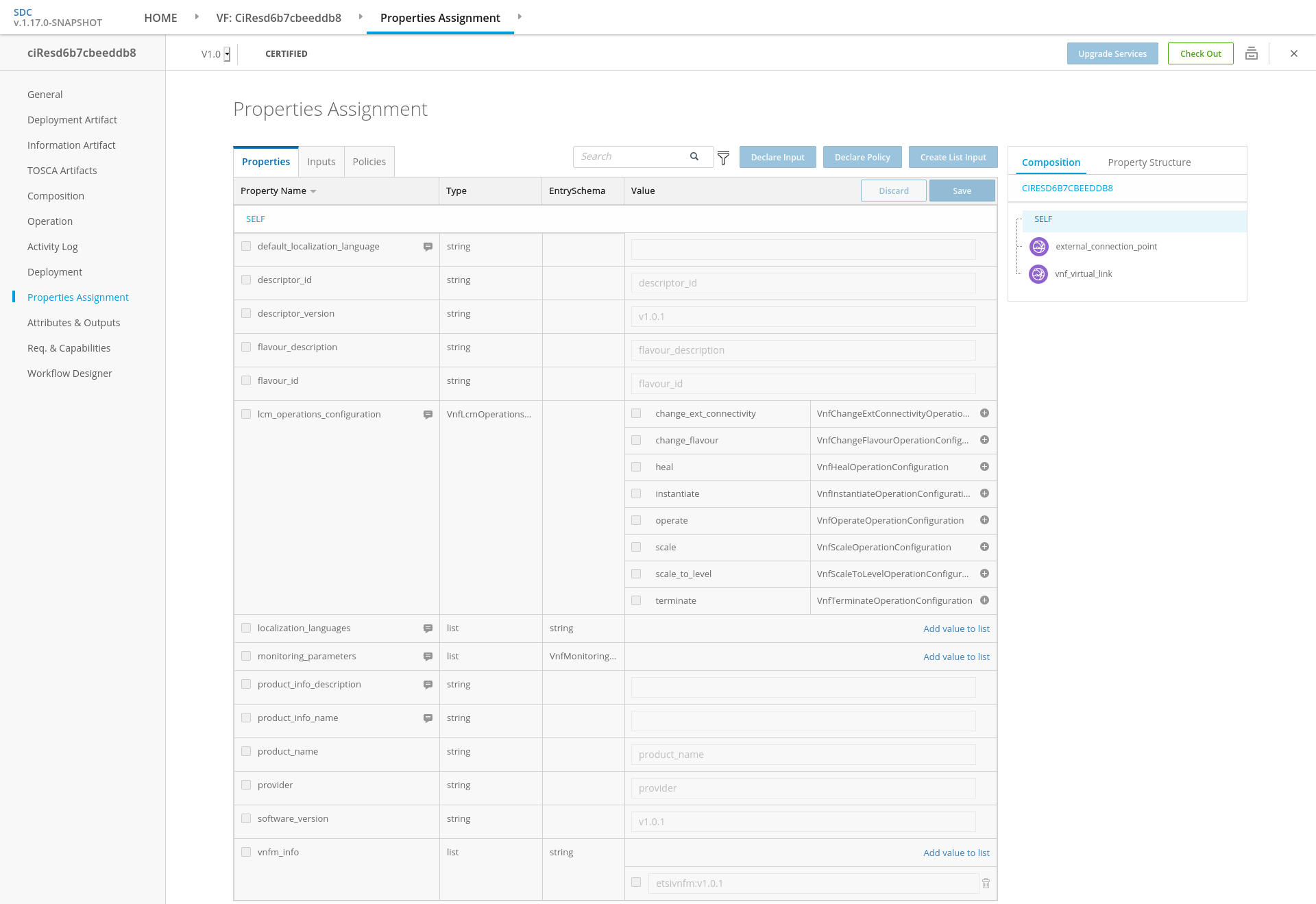
Task: Save property changes
Action: 962,191
